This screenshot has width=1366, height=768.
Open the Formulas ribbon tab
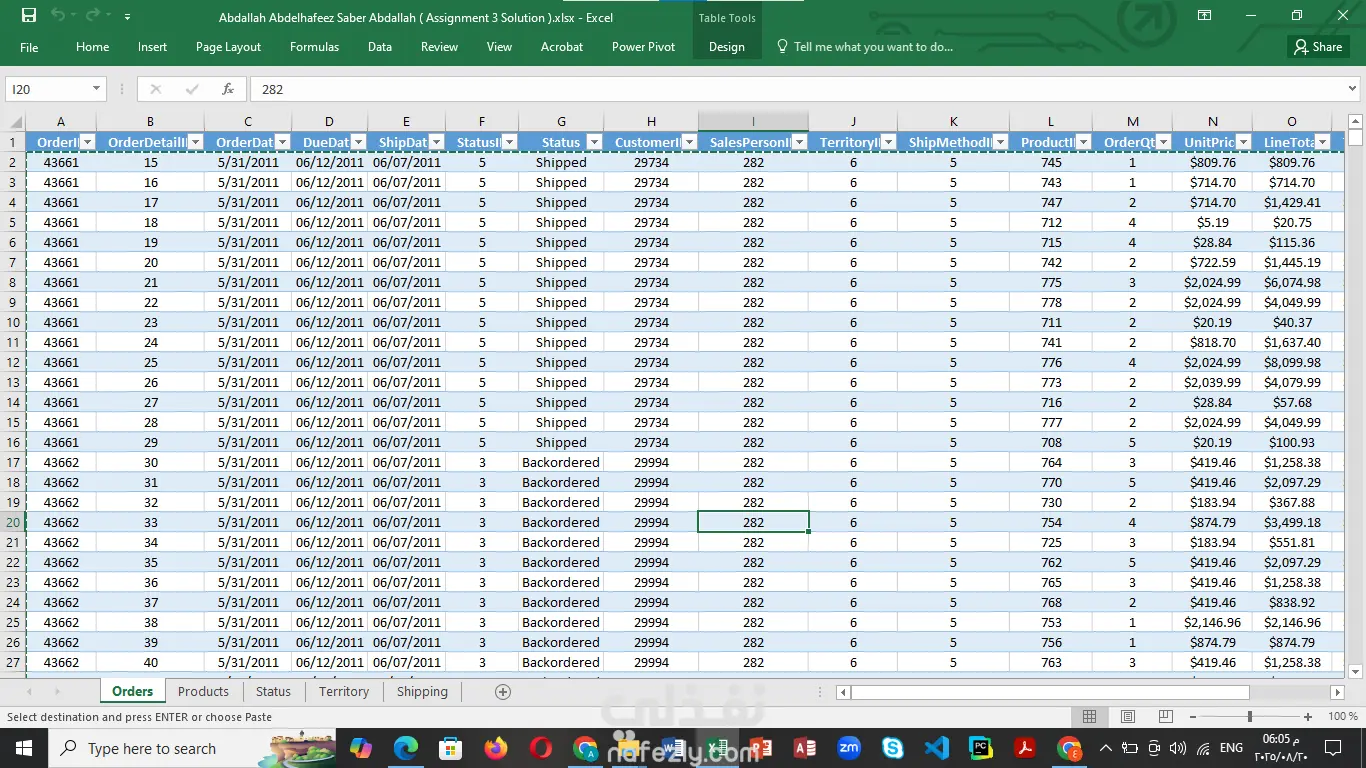314,47
